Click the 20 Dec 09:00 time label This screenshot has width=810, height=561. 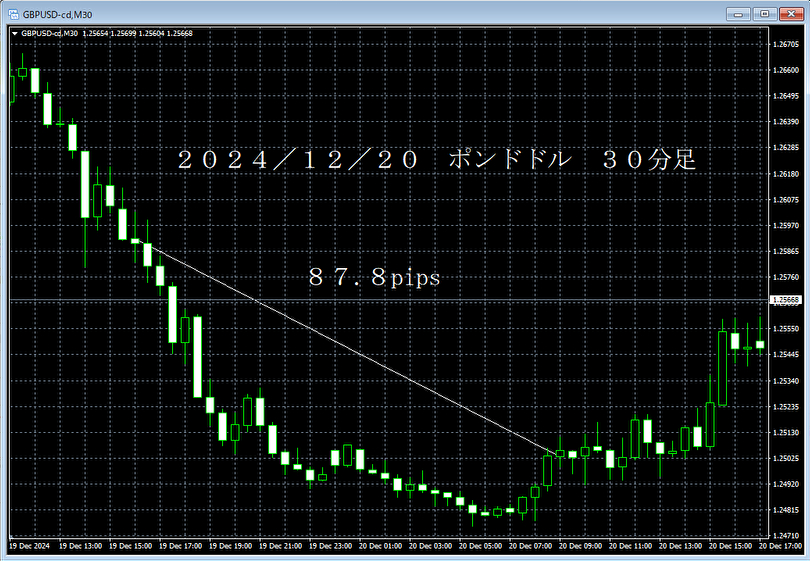580,546
